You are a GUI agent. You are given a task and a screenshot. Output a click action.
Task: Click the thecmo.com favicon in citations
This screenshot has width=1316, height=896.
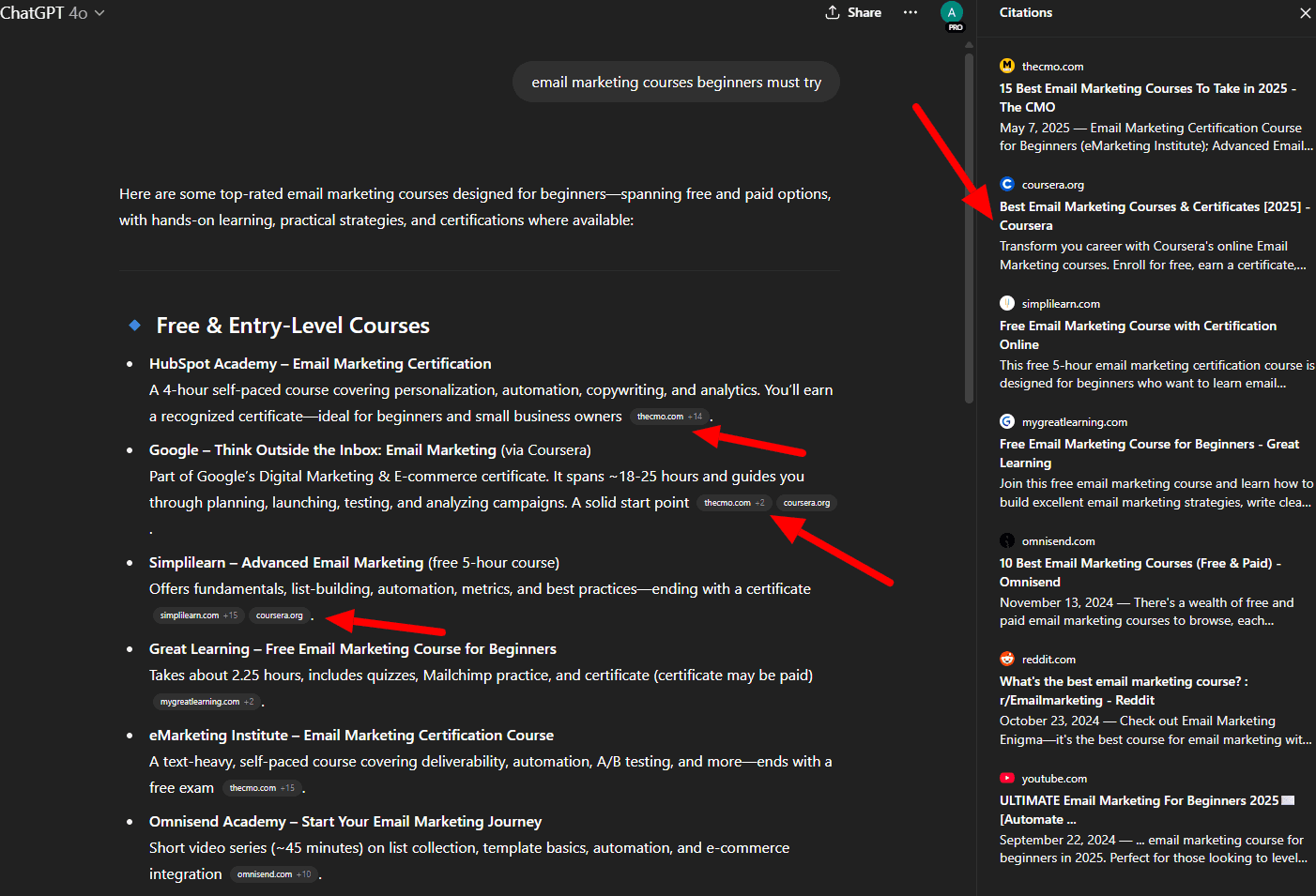coord(1007,66)
